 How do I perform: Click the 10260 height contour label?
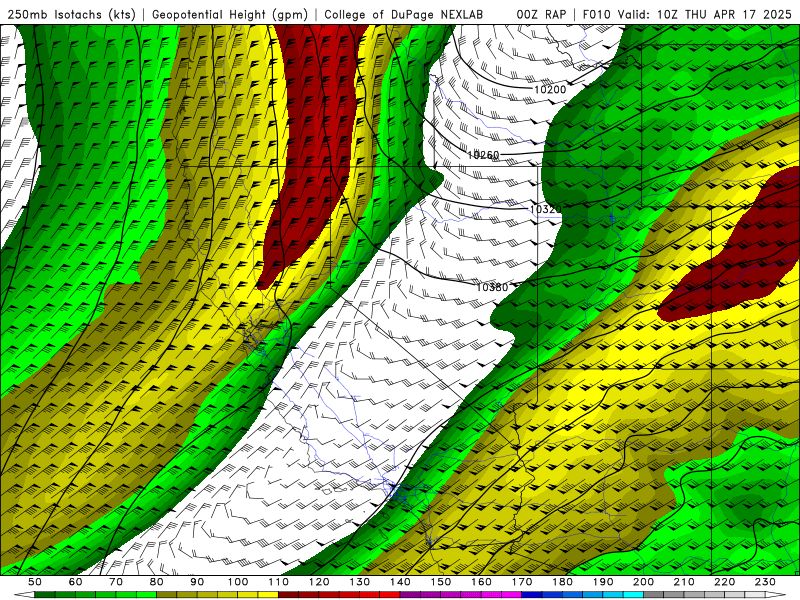tap(483, 155)
